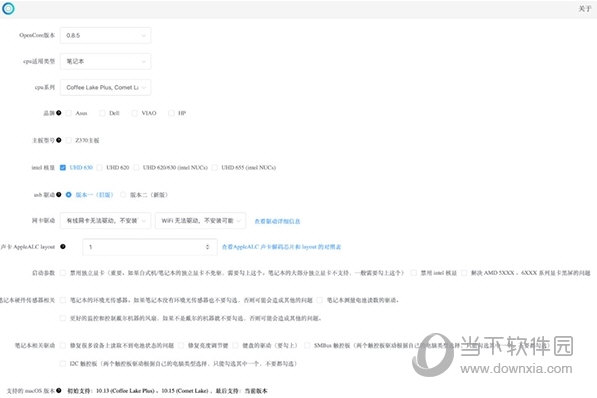The height and width of the screenshot is (398, 597).
Task: Check the 修复亮度调节键 checkbox
Action: pyautogui.click(x=181, y=345)
